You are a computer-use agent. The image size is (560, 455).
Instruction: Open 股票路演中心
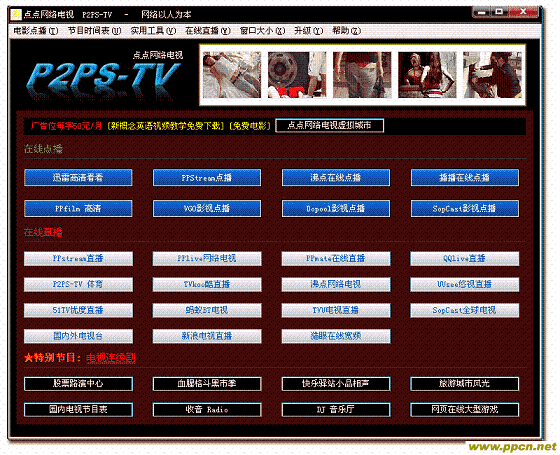pyautogui.click(x=78, y=384)
